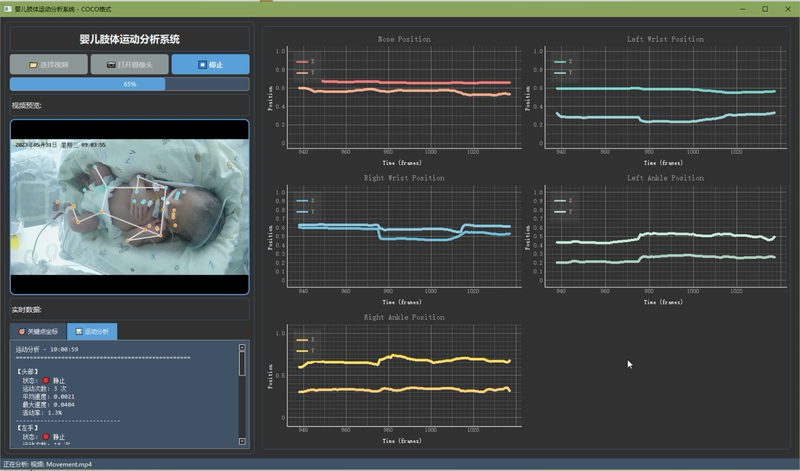Toggle the Y legend entry in Left Wrist Position plot
Screen dimensions: 800x471
[x=564, y=73]
